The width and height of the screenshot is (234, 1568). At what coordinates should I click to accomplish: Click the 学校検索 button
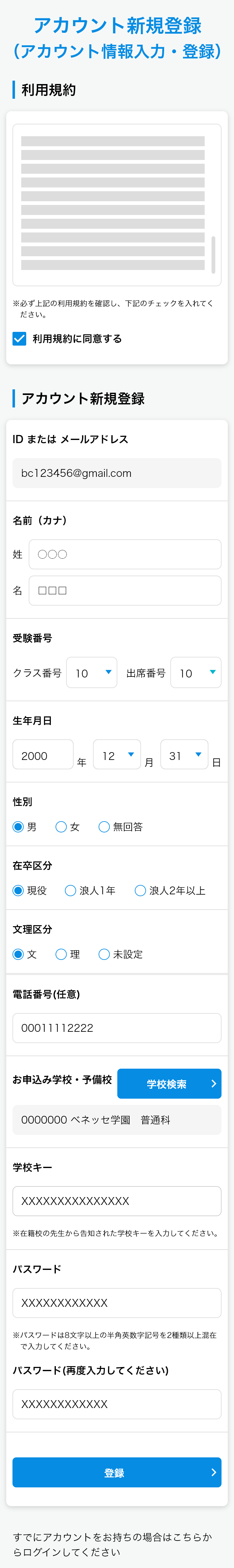coord(169,1084)
